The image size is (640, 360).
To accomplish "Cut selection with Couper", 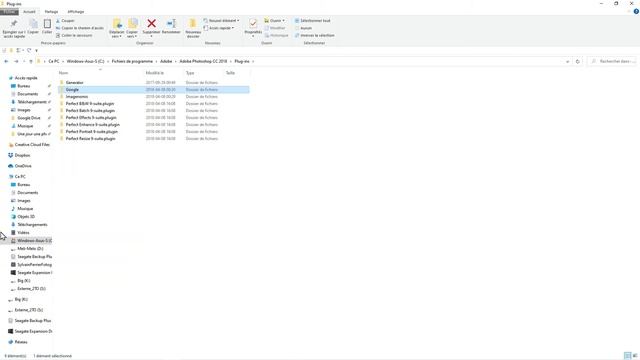I will coord(65,20).
